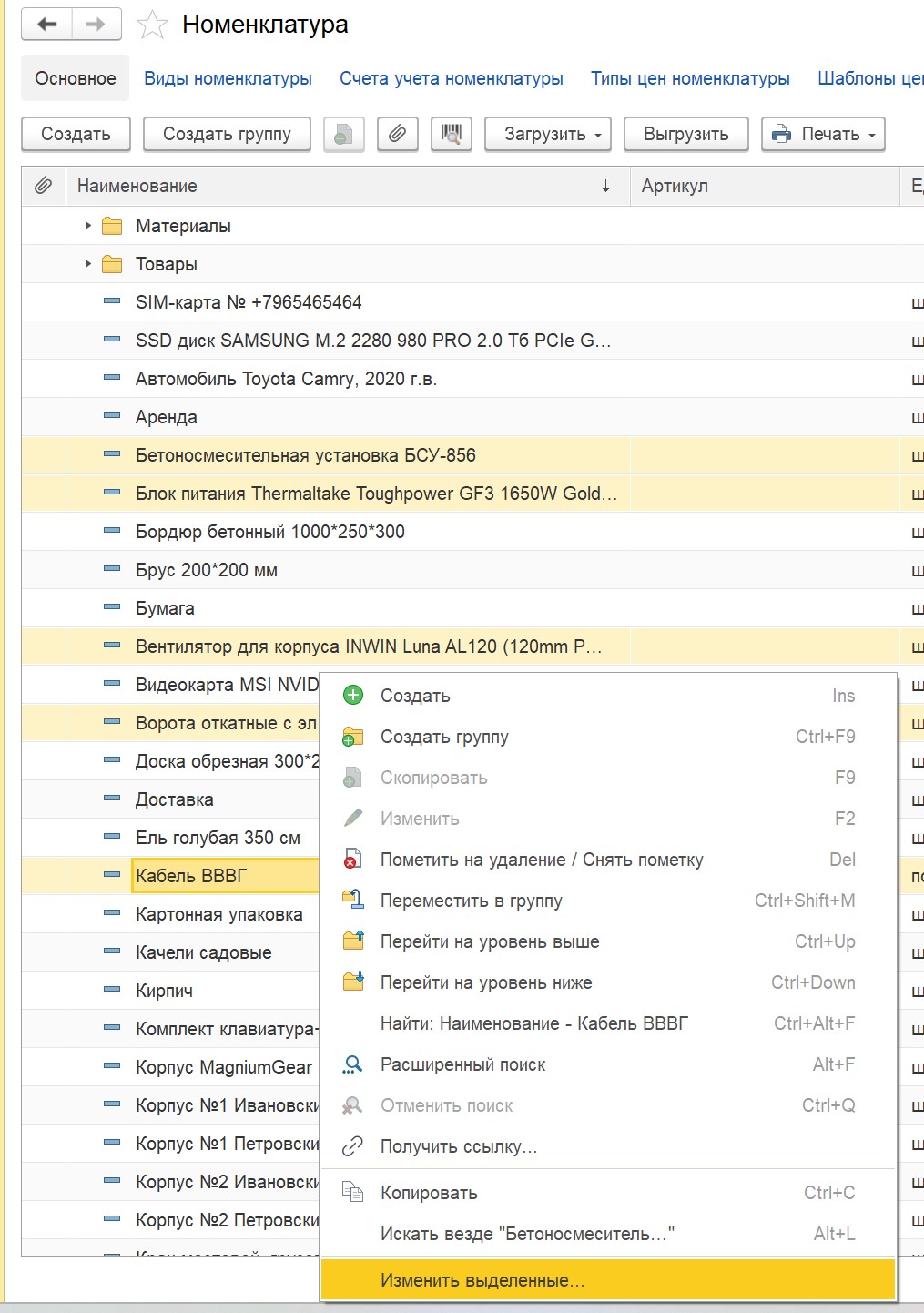Choose Создать from the context menu

tap(608, 696)
